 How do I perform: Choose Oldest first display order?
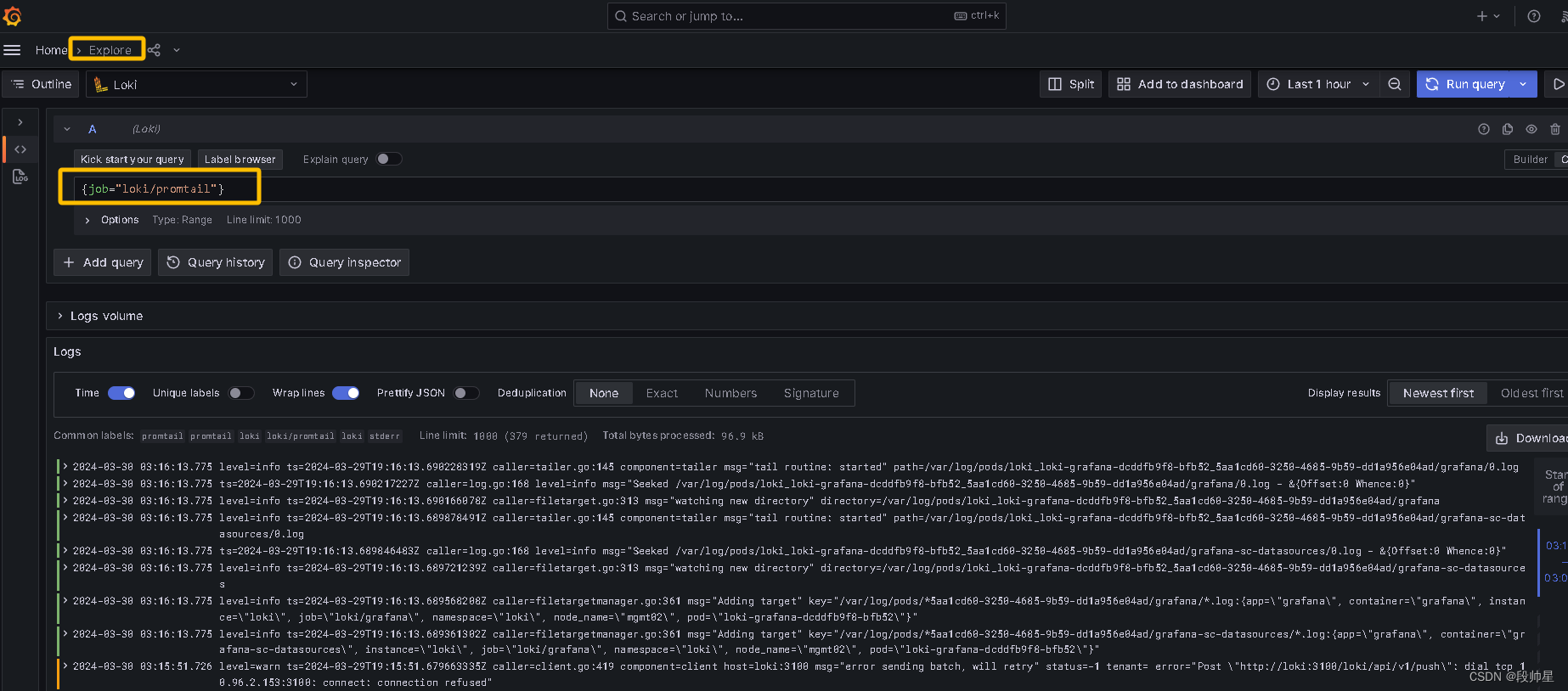tap(1531, 393)
